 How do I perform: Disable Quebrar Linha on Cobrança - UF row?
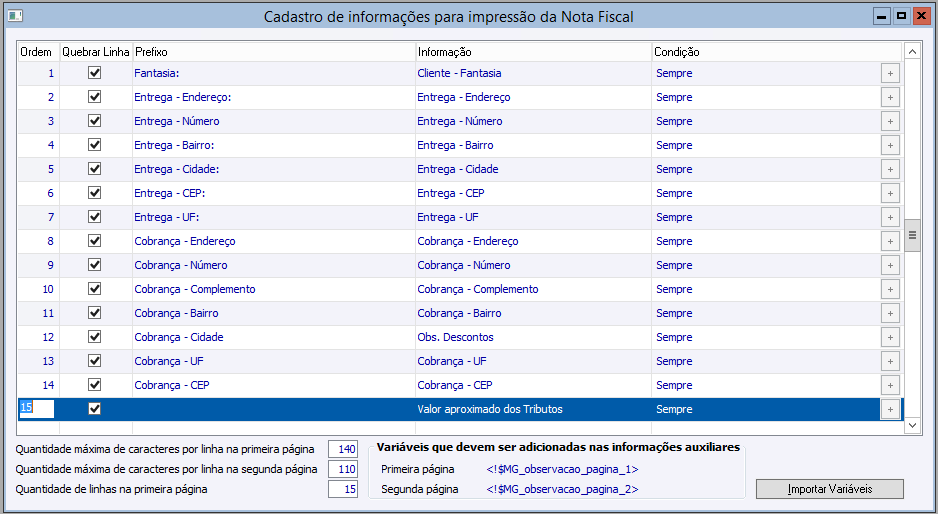coord(95,361)
